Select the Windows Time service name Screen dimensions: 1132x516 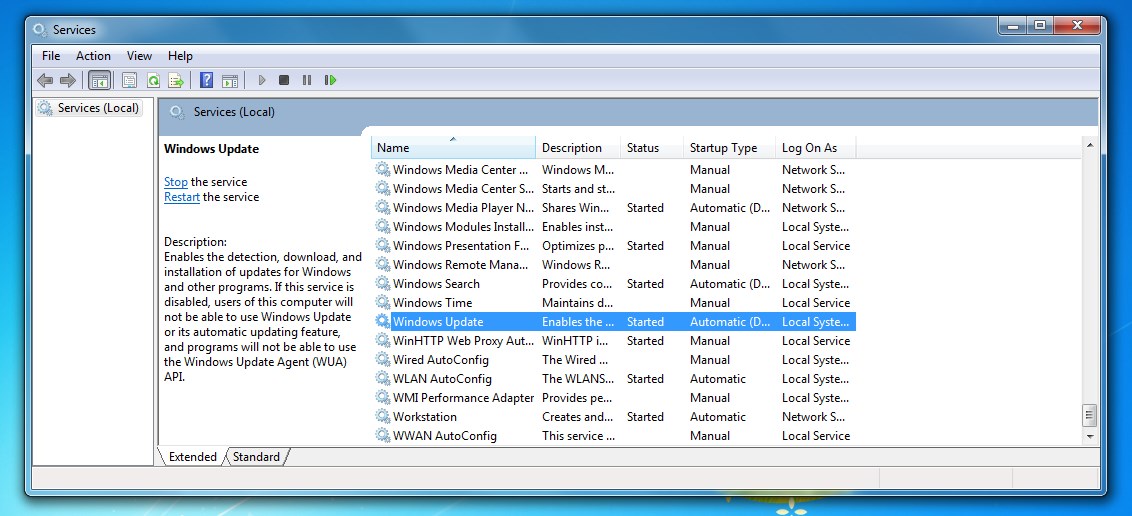pos(432,302)
